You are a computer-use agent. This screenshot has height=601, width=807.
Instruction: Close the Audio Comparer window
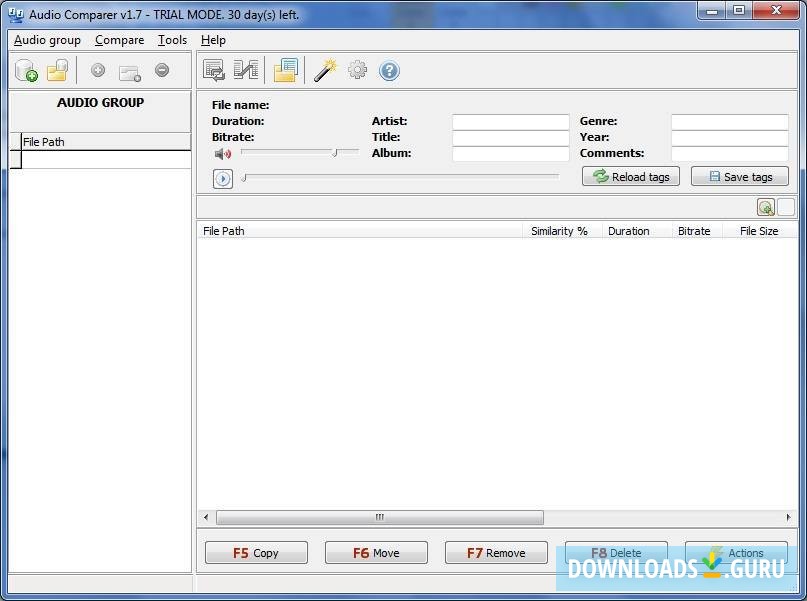pos(777,10)
